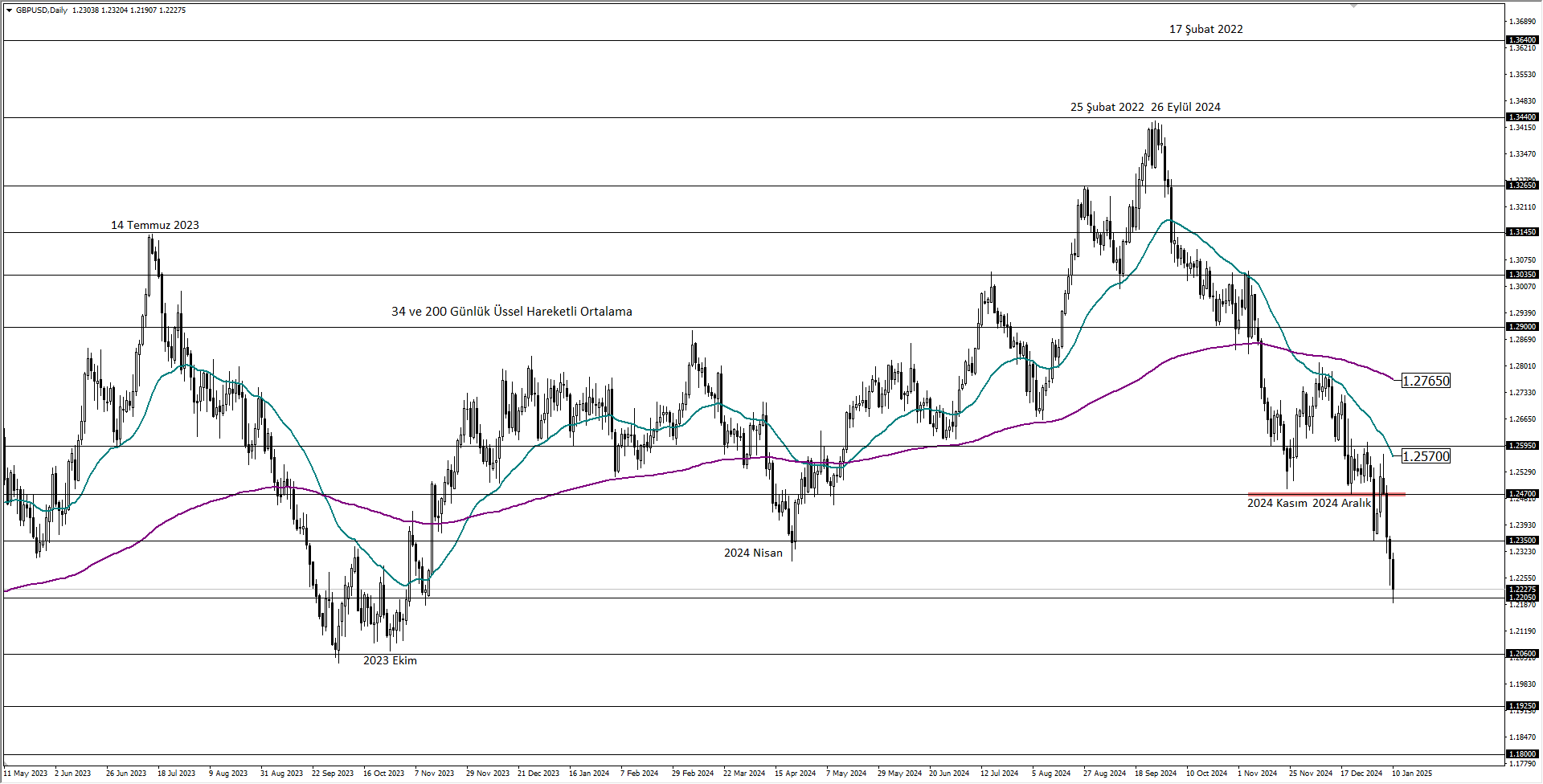Click the '26 Jun 2023' date on time axis

point(126,774)
